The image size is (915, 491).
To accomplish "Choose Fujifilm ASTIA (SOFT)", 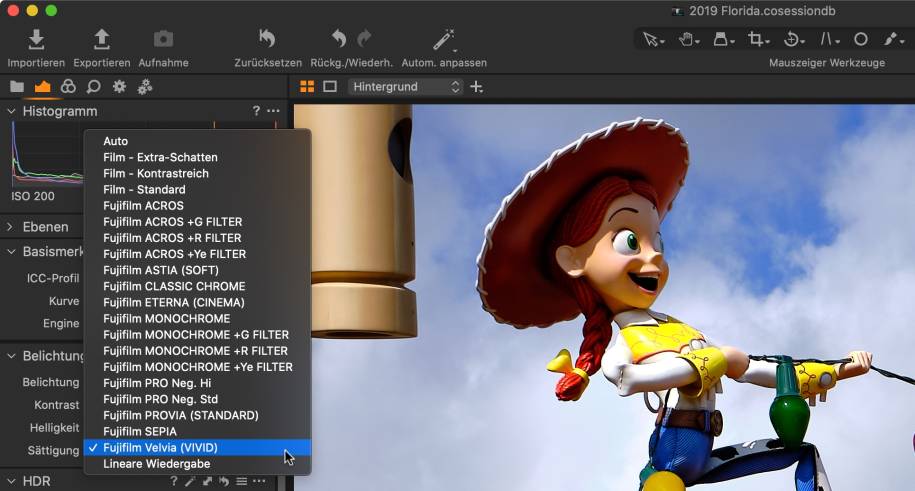I will tap(197, 270).
